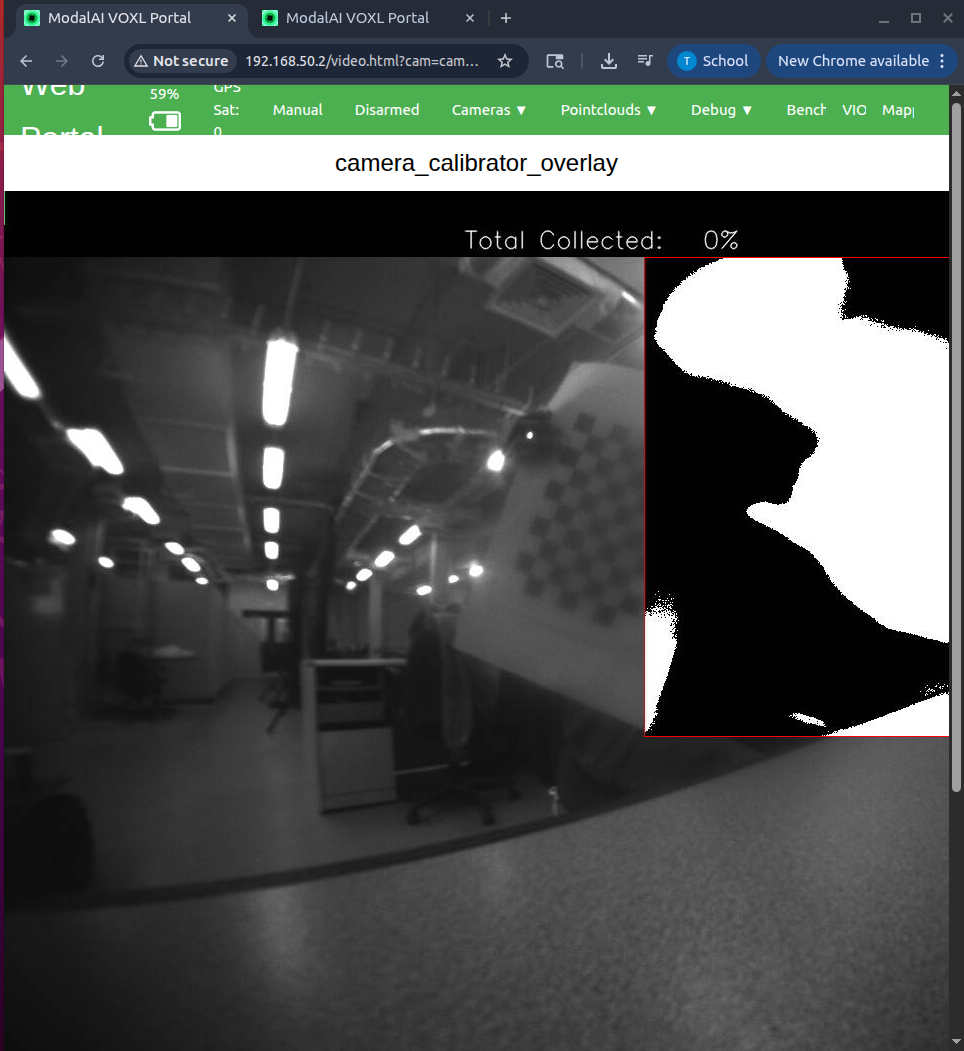The image size is (964, 1051).
Task: Bookmark the page using the star icon
Action: (x=506, y=61)
